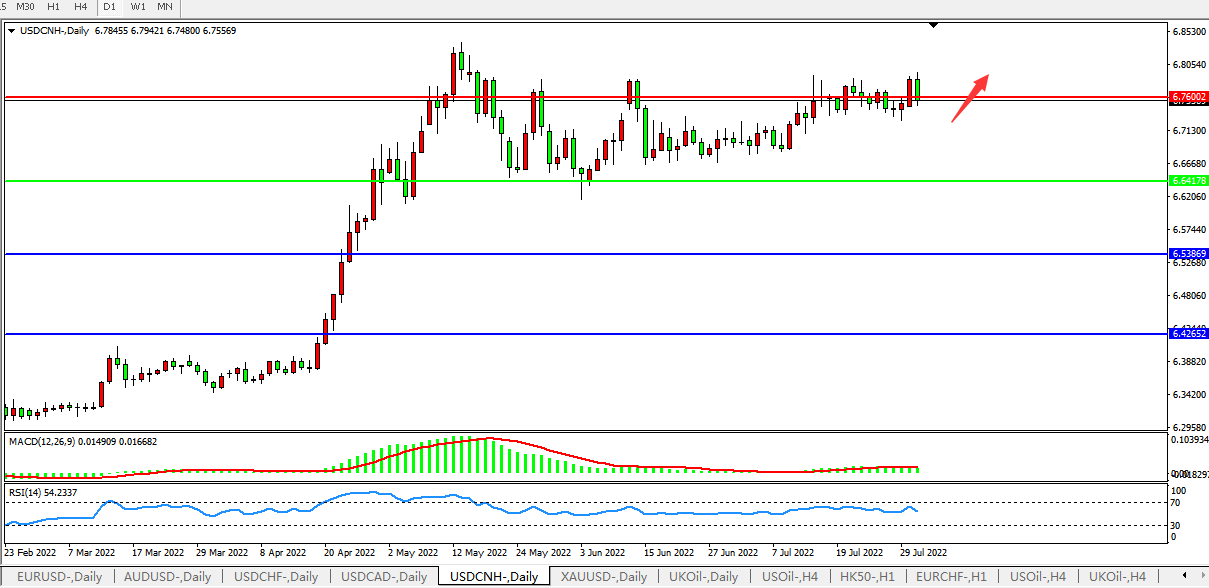Open the XAUUSD-,Daily chart tab
Screen dimensions: 1209x588
pyautogui.click(x=603, y=577)
